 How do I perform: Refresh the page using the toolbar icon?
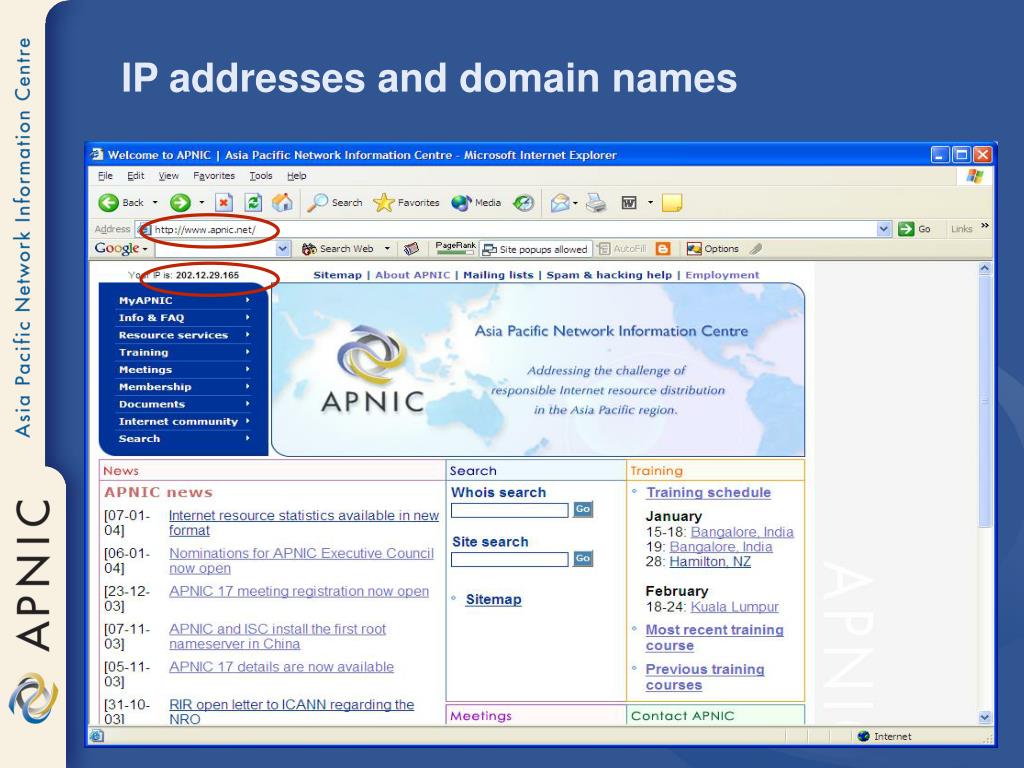(253, 203)
